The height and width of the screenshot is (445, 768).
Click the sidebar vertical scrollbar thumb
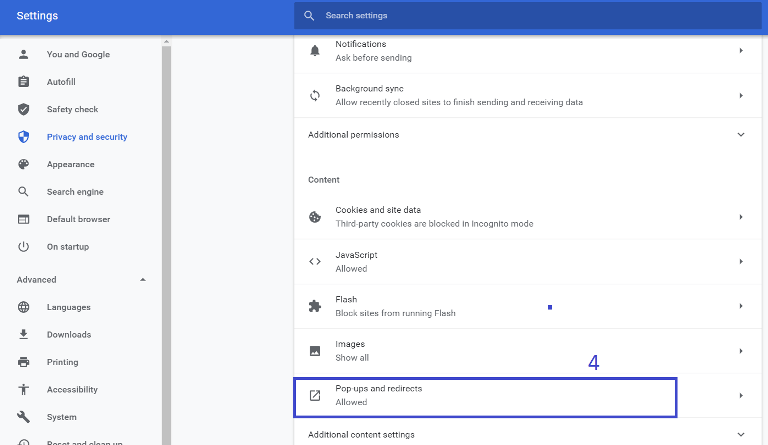167,245
